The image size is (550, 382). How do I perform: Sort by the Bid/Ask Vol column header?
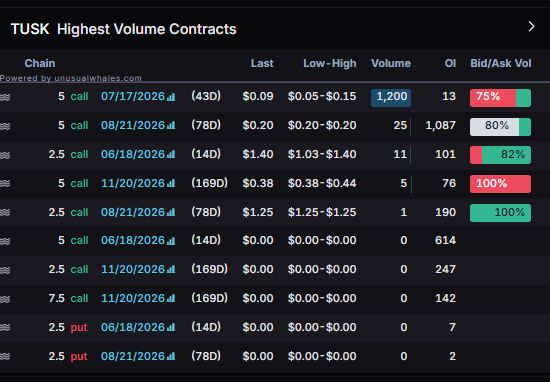501,63
